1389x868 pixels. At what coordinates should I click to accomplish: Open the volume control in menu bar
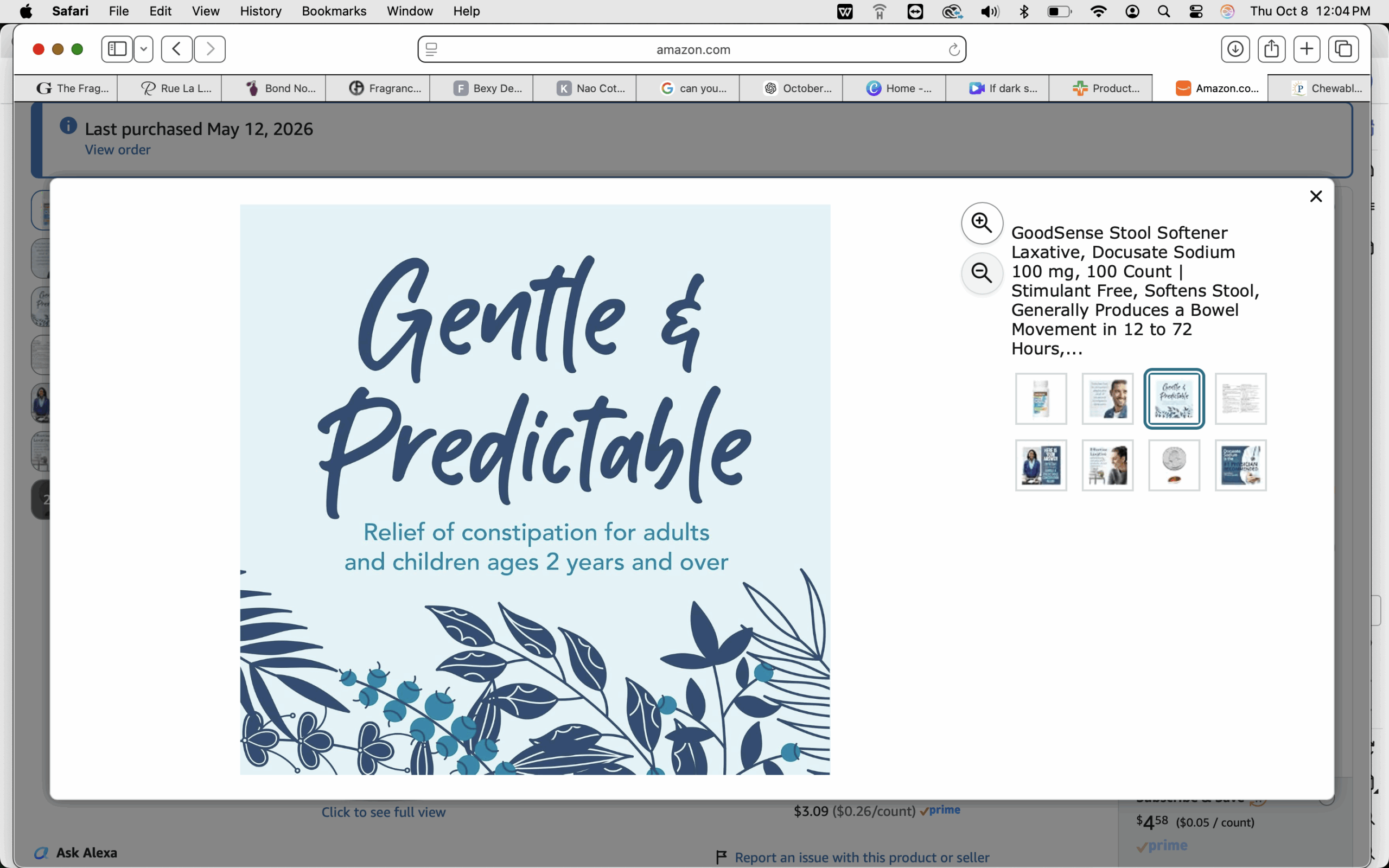tap(990, 11)
